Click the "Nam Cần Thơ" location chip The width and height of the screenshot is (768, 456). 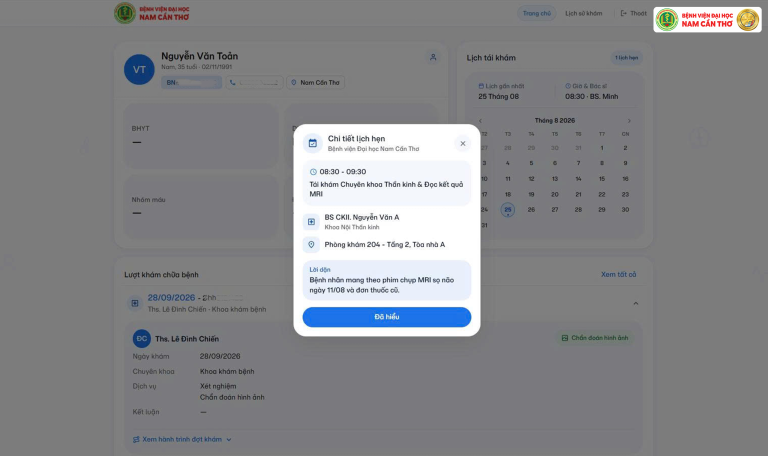click(x=315, y=82)
